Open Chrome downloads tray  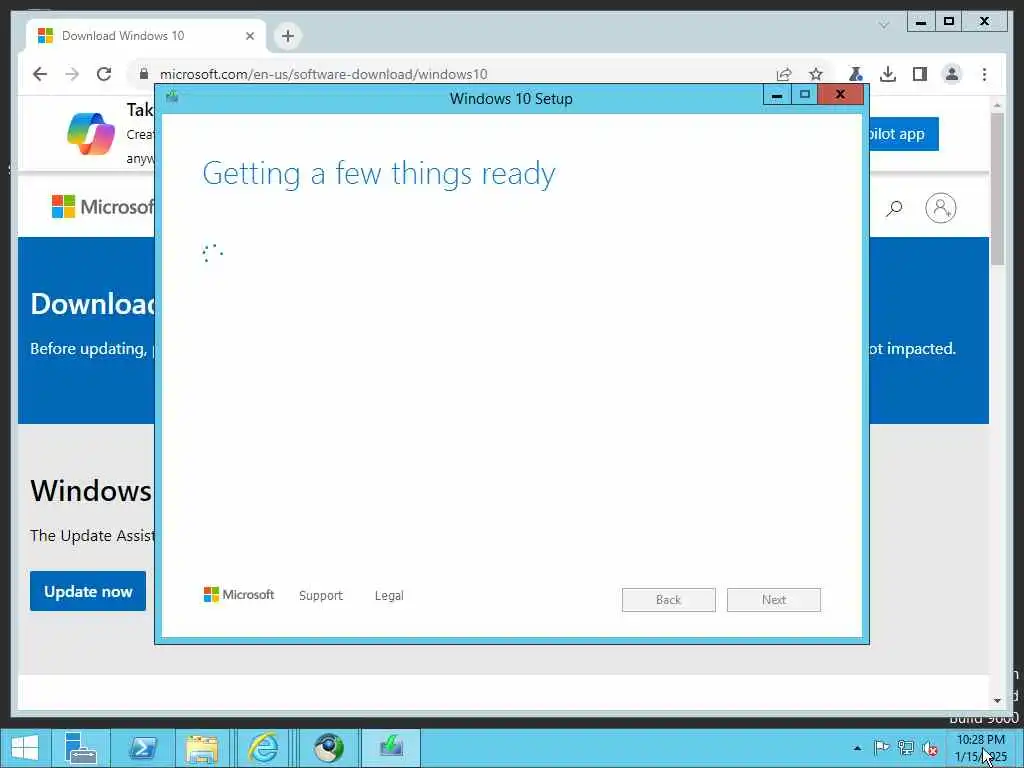(888, 74)
